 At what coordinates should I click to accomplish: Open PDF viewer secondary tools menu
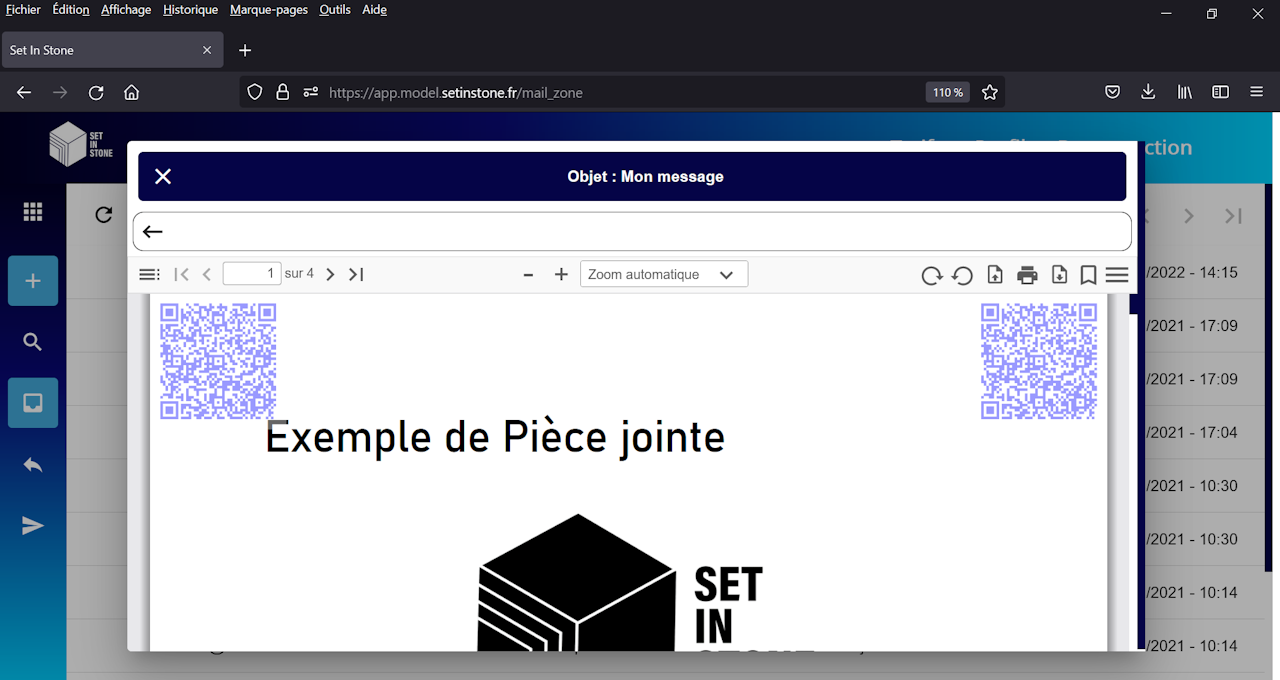[1117, 275]
